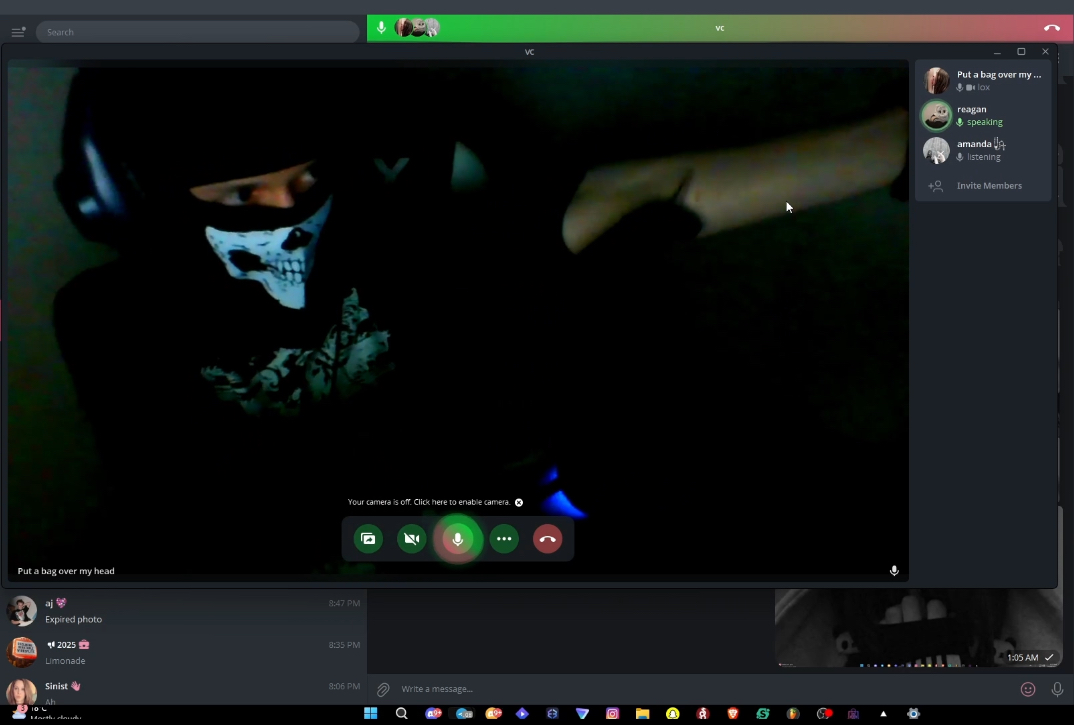Image resolution: width=1074 pixels, height=725 pixels.
Task: Click the 2025 channel avatar
Action: click(21, 652)
